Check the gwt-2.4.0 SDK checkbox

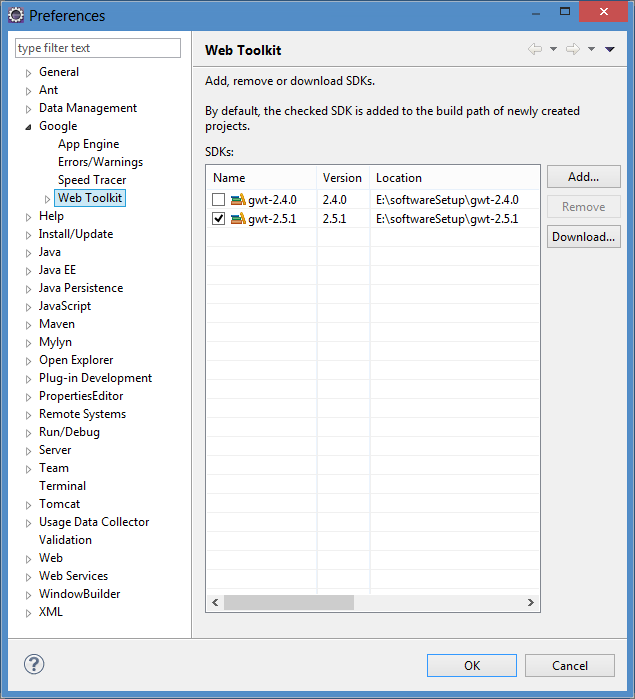[x=219, y=199]
